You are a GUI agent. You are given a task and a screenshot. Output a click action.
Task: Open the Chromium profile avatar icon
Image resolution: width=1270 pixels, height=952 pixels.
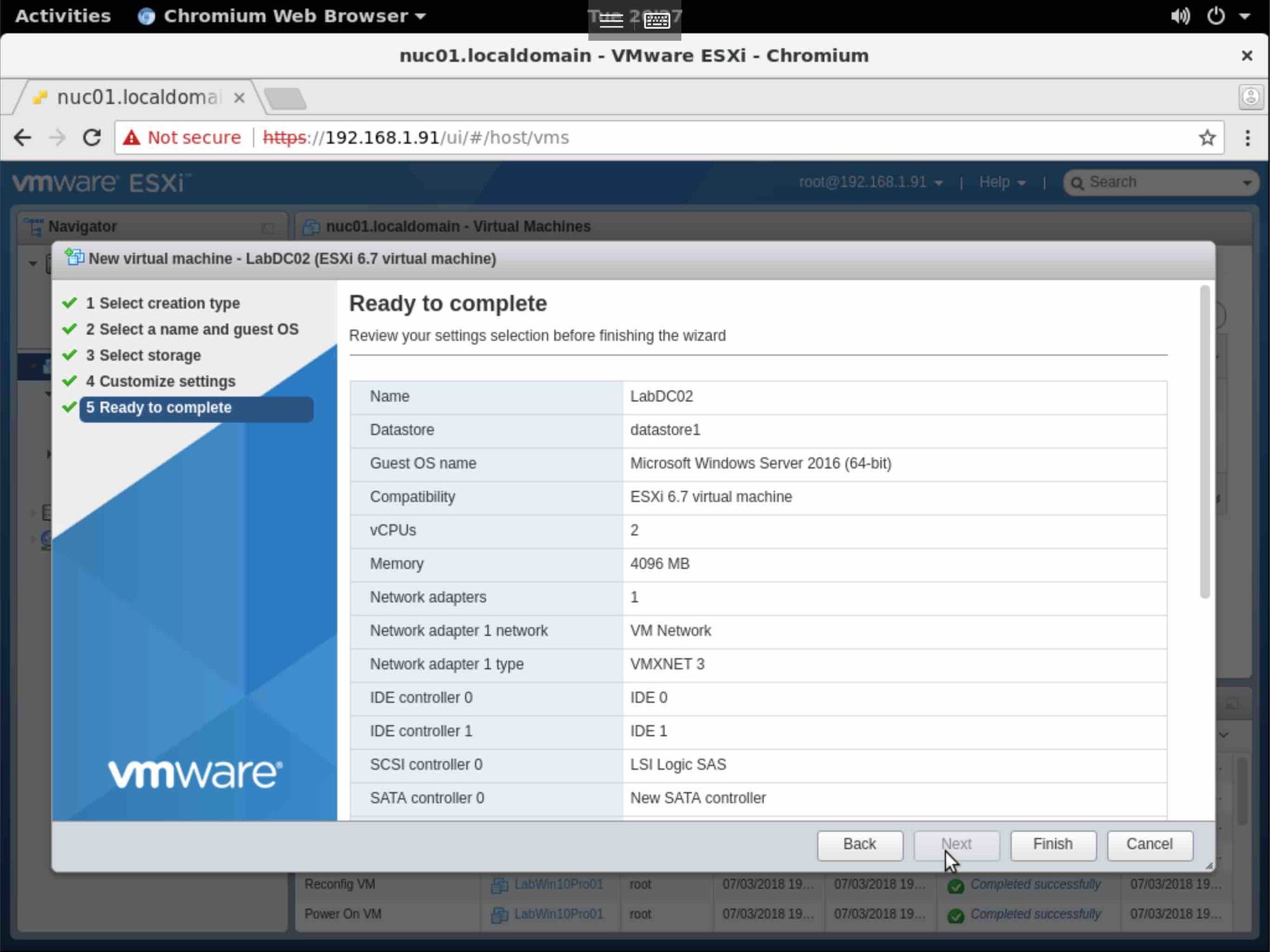pos(1250,97)
